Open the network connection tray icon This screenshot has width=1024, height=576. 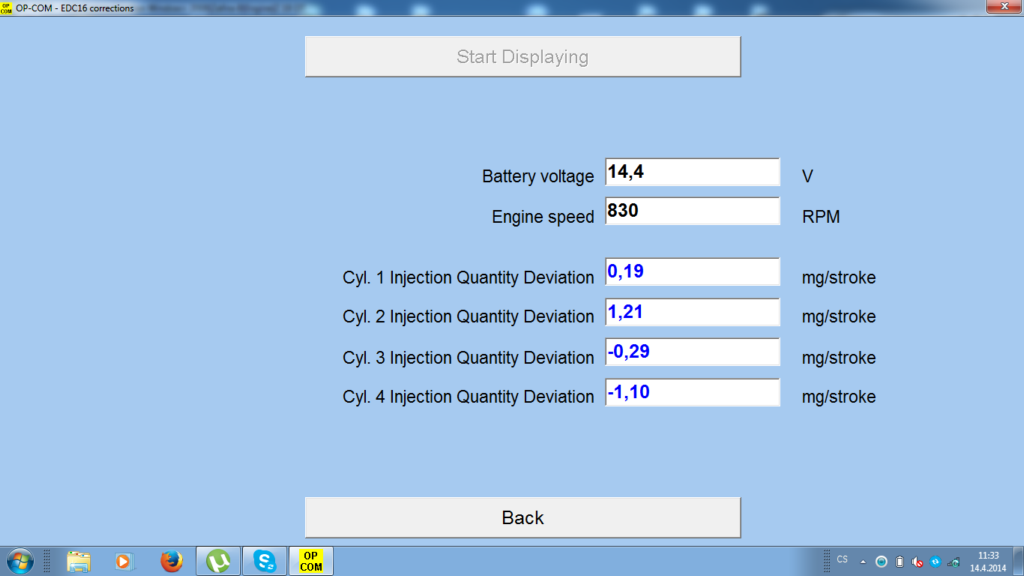tap(953, 562)
